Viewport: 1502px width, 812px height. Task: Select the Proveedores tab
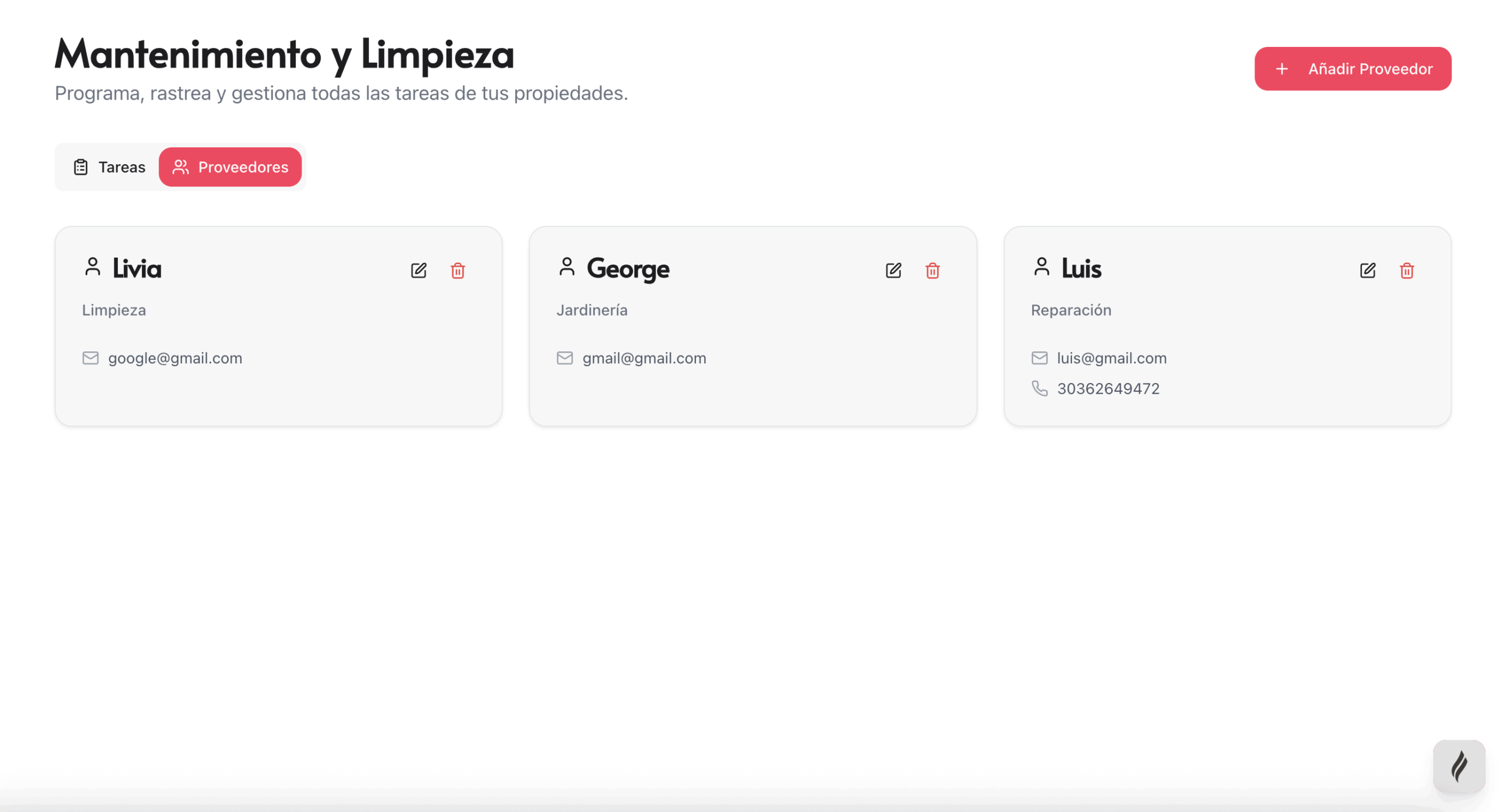tap(230, 167)
